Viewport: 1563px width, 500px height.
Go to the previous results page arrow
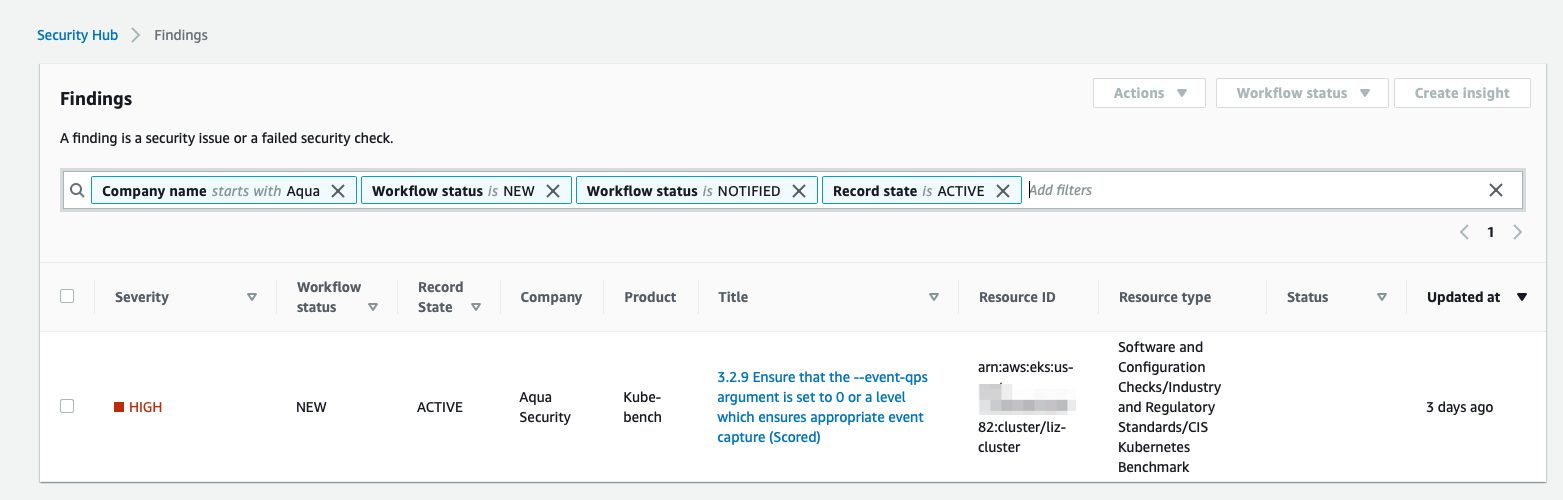tap(1464, 232)
